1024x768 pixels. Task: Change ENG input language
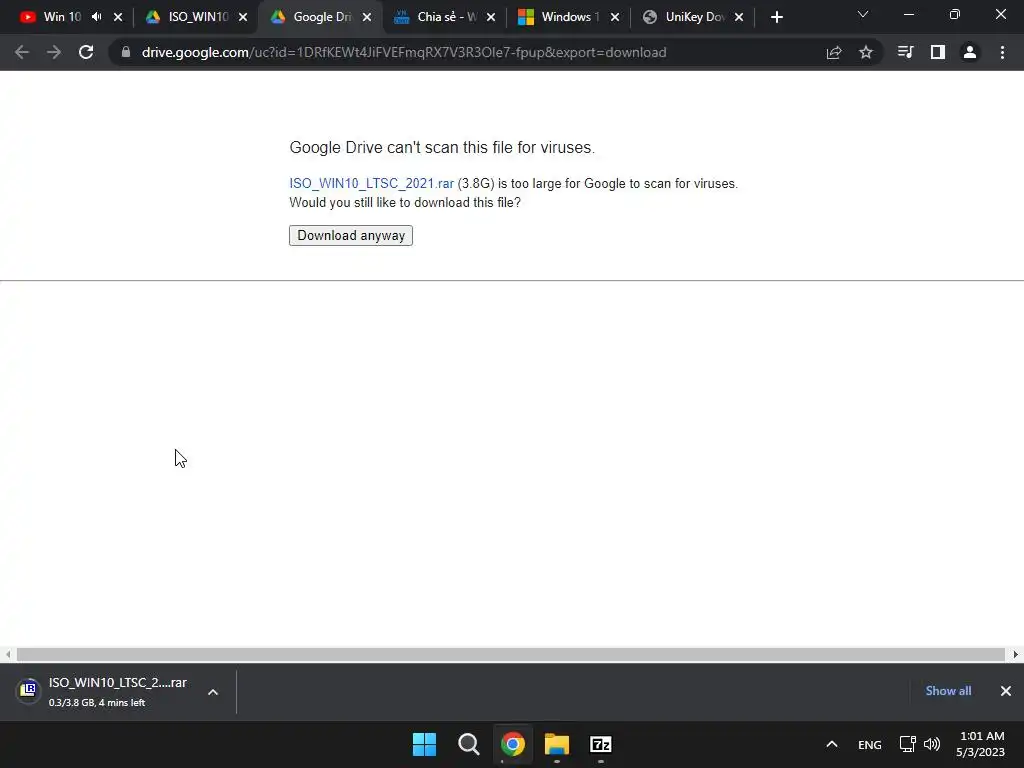tap(869, 744)
